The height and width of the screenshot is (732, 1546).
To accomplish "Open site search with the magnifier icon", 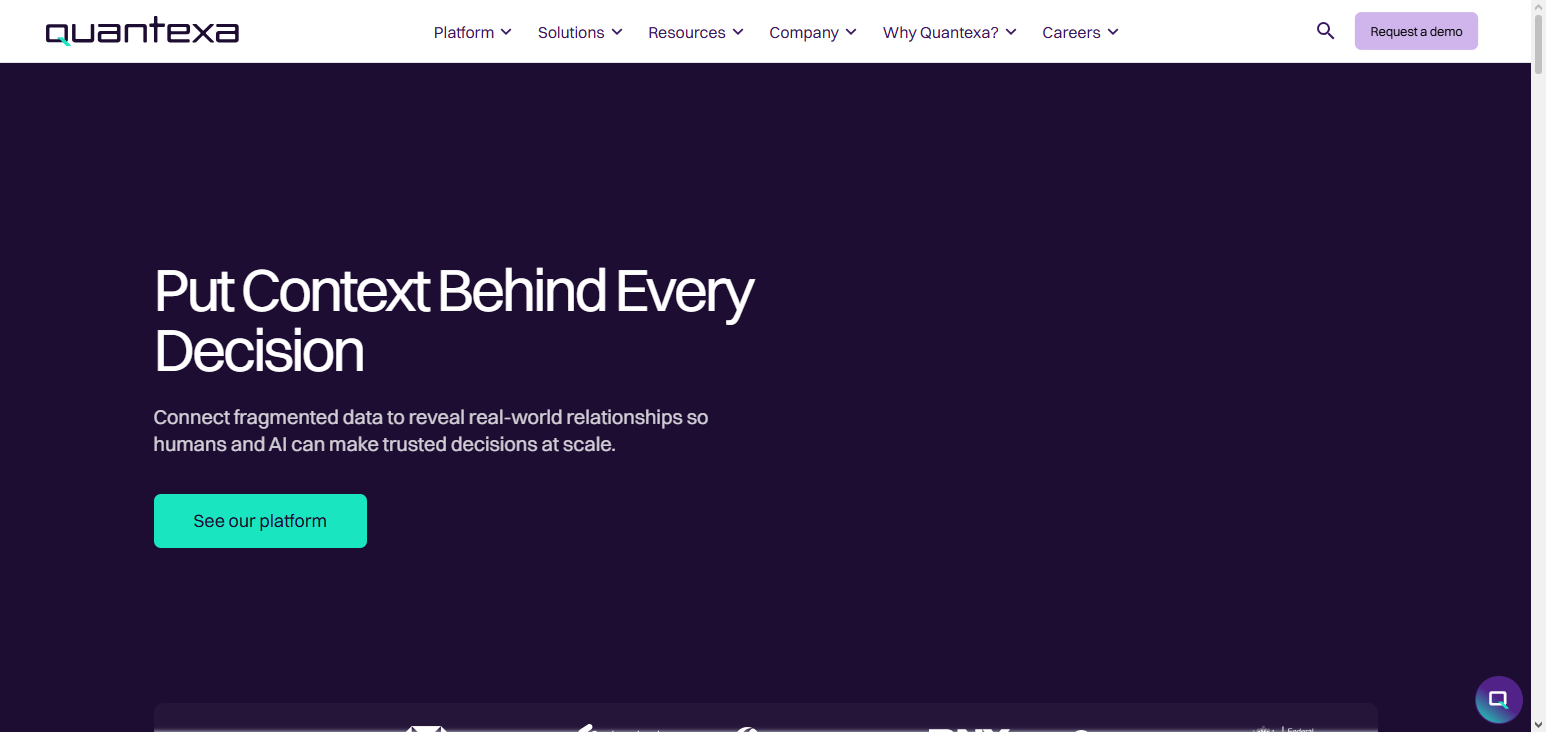I will 1325,31.
